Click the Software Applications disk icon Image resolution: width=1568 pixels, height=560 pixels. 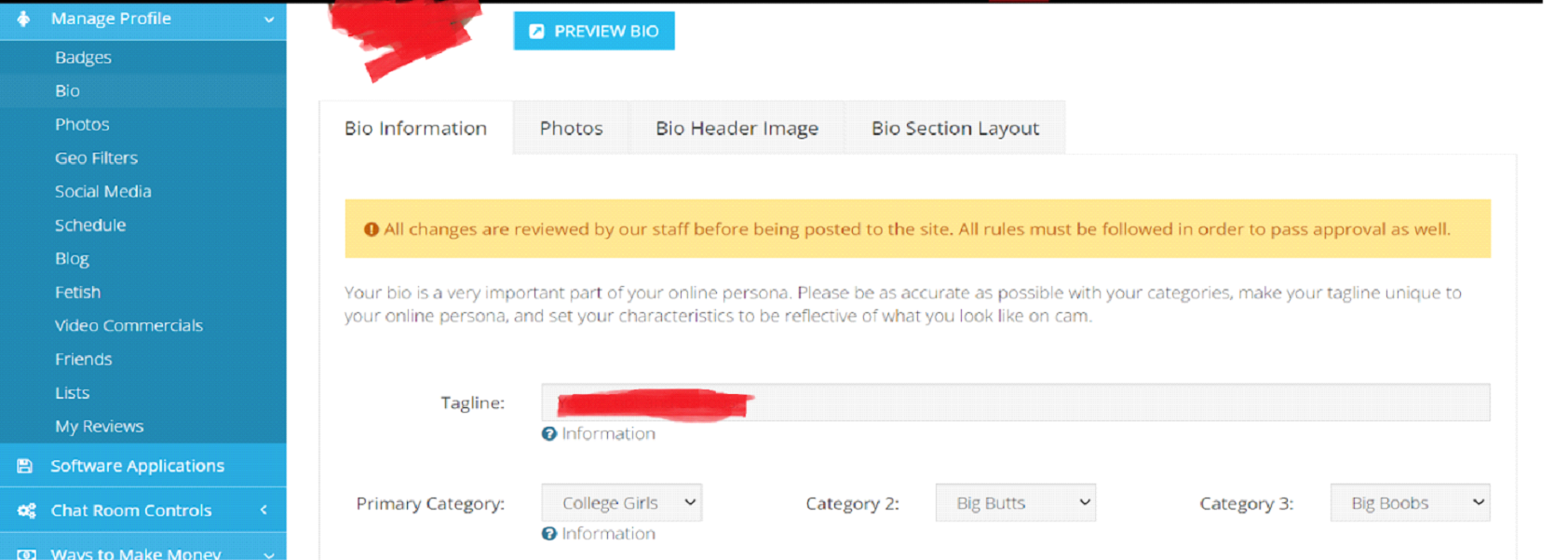tap(25, 466)
